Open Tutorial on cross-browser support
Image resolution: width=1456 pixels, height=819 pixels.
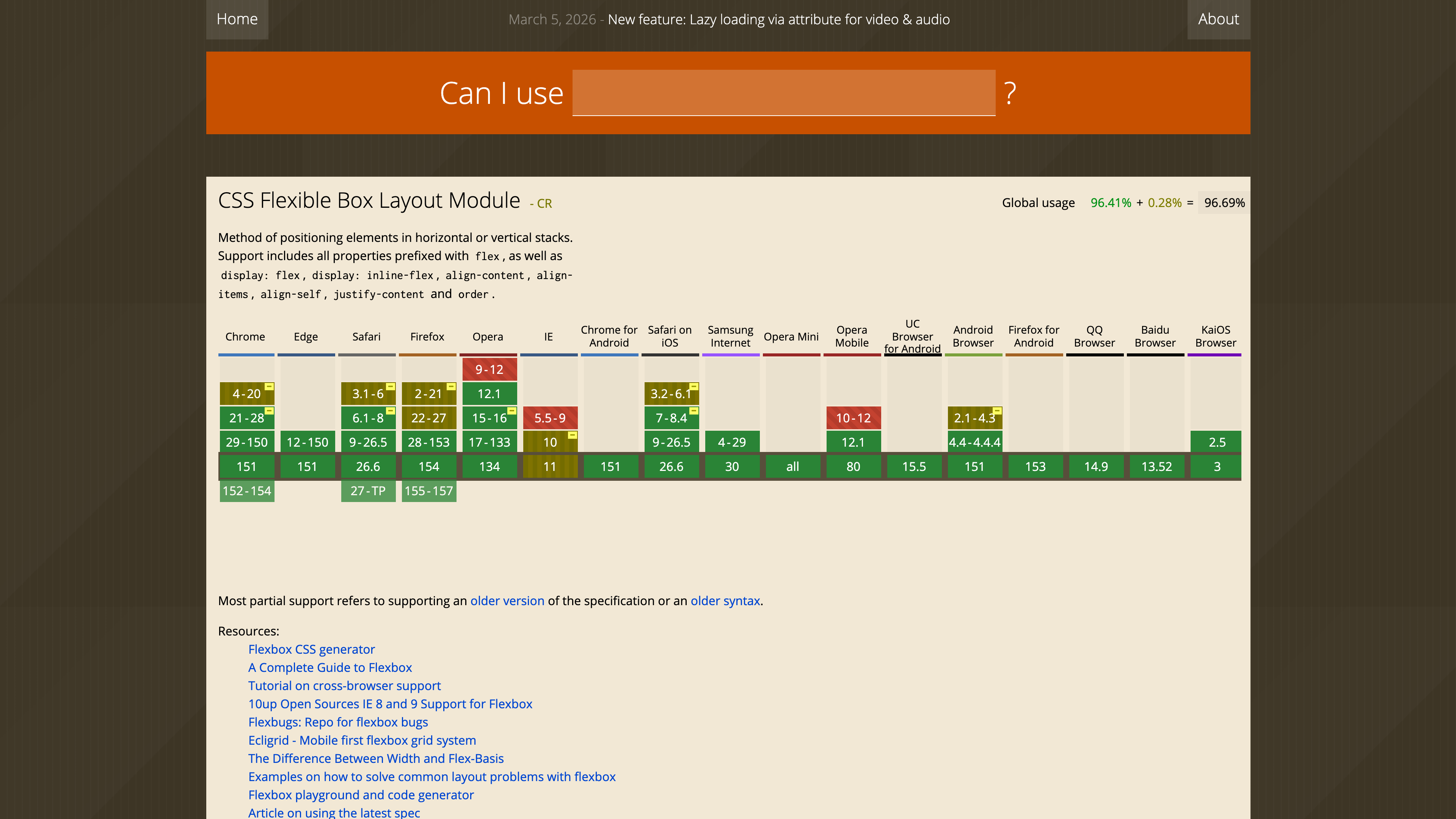tap(344, 686)
